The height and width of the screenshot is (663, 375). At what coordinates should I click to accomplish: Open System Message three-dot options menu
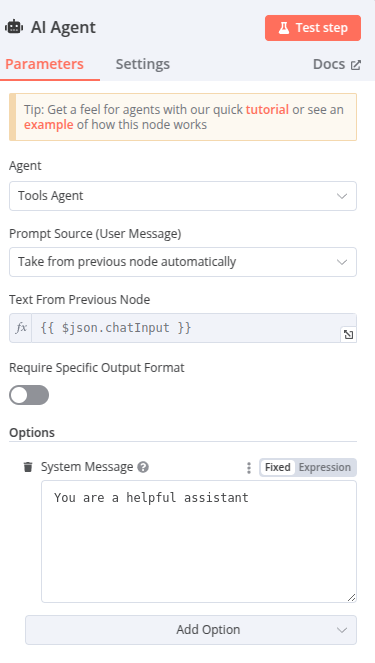tap(249, 468)
